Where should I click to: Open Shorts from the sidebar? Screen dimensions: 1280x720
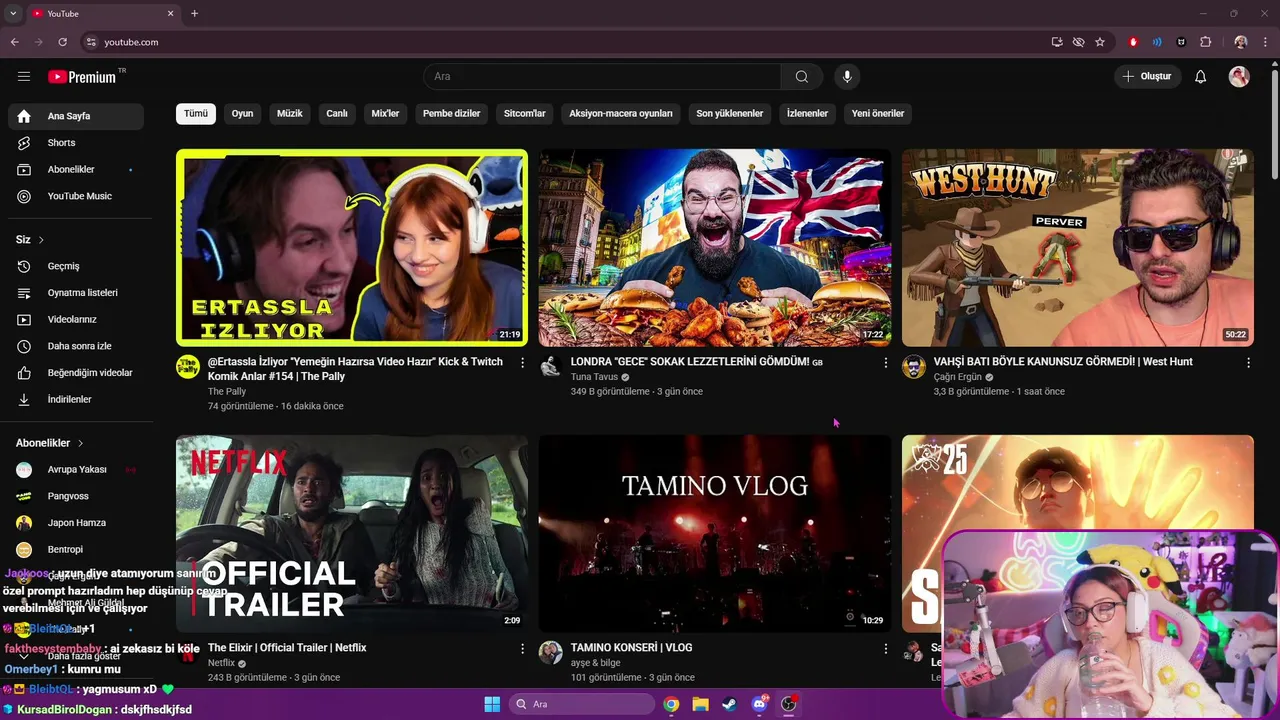click(x=76, y=143)
